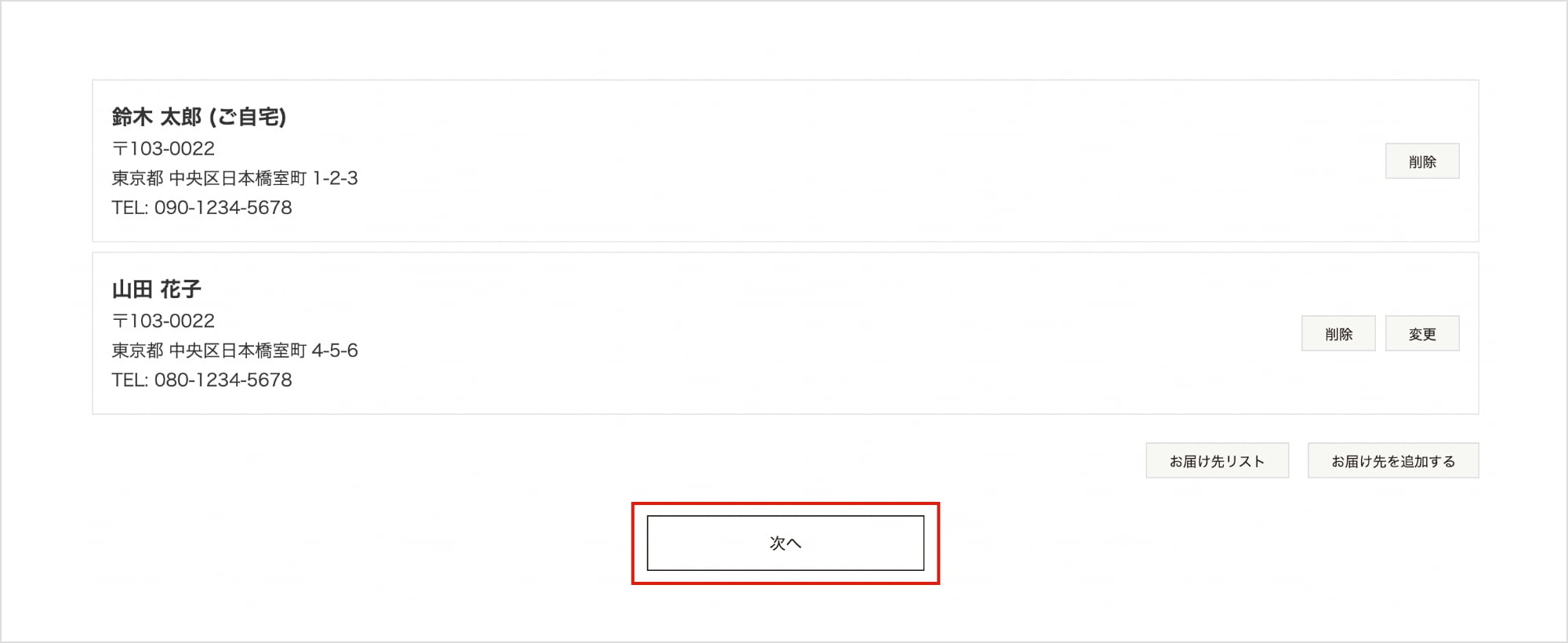The image size is (1568, 643).
Task: Click 削除 button for 鈴木 太郎
Action: click(1421, 162)
